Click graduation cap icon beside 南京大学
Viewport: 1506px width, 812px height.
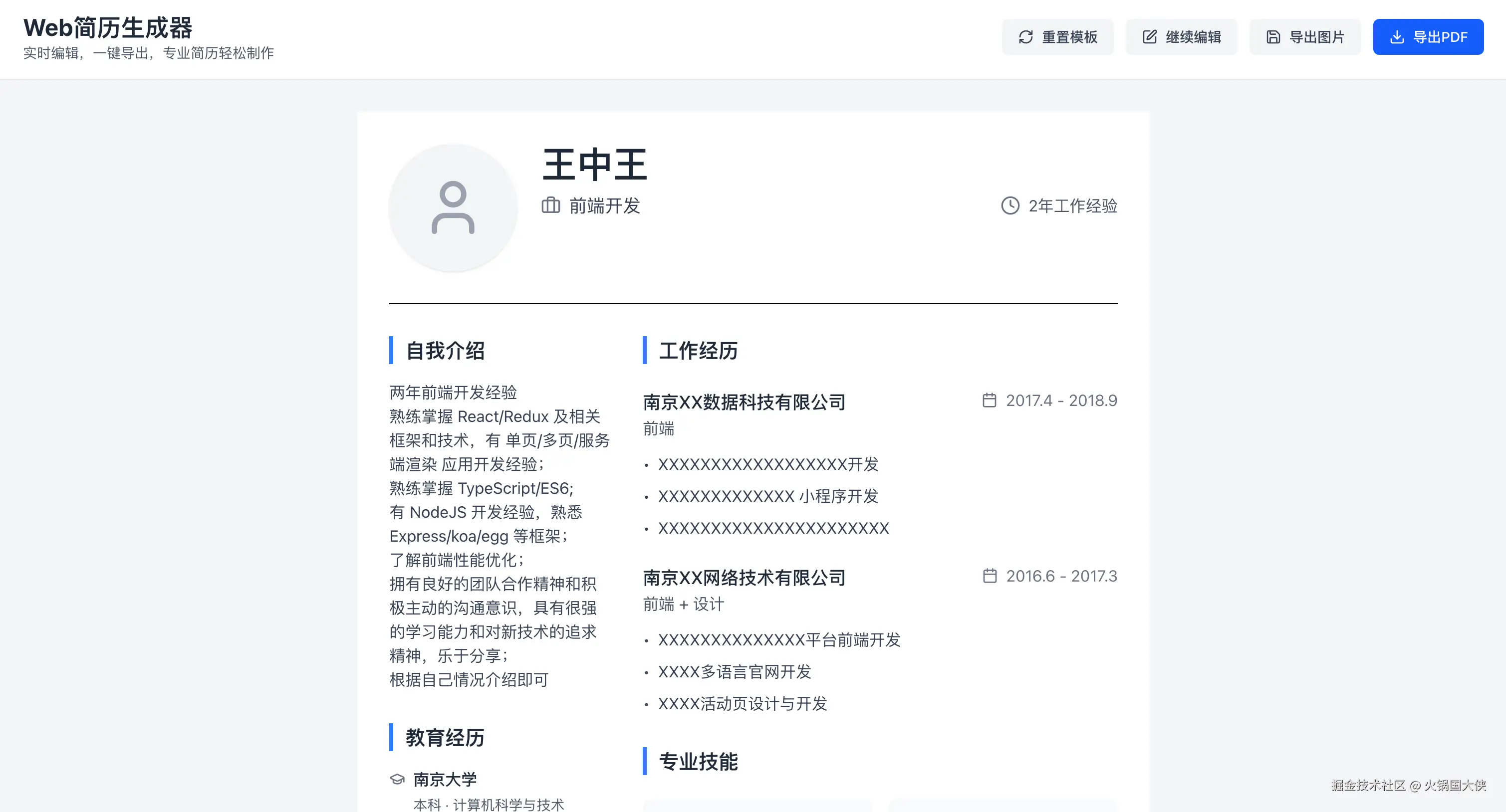pyautogui.click(x=397, y=779)
